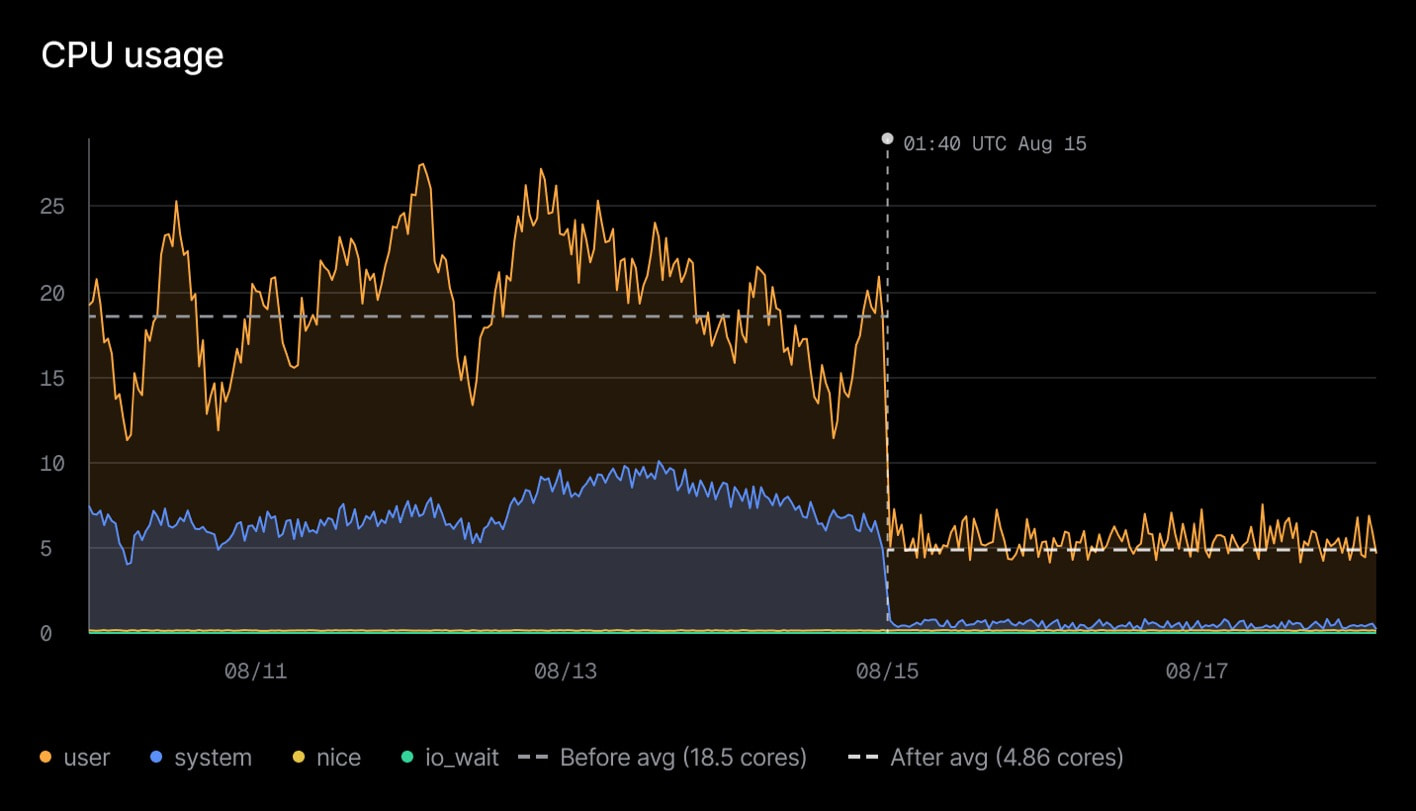Click the 01:40 UTC Aug 15 marker dot
This screenshot has height=811, width=1416.
(887, 139)
